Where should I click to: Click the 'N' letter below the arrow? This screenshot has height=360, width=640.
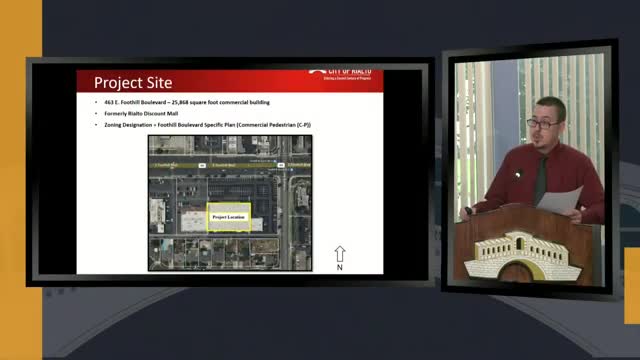coord(340,267)
